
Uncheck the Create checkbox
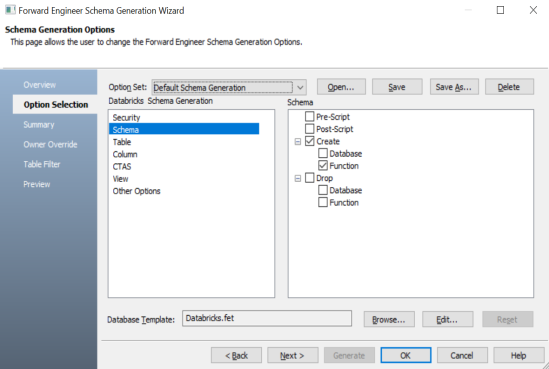click(x=310, y=141)
